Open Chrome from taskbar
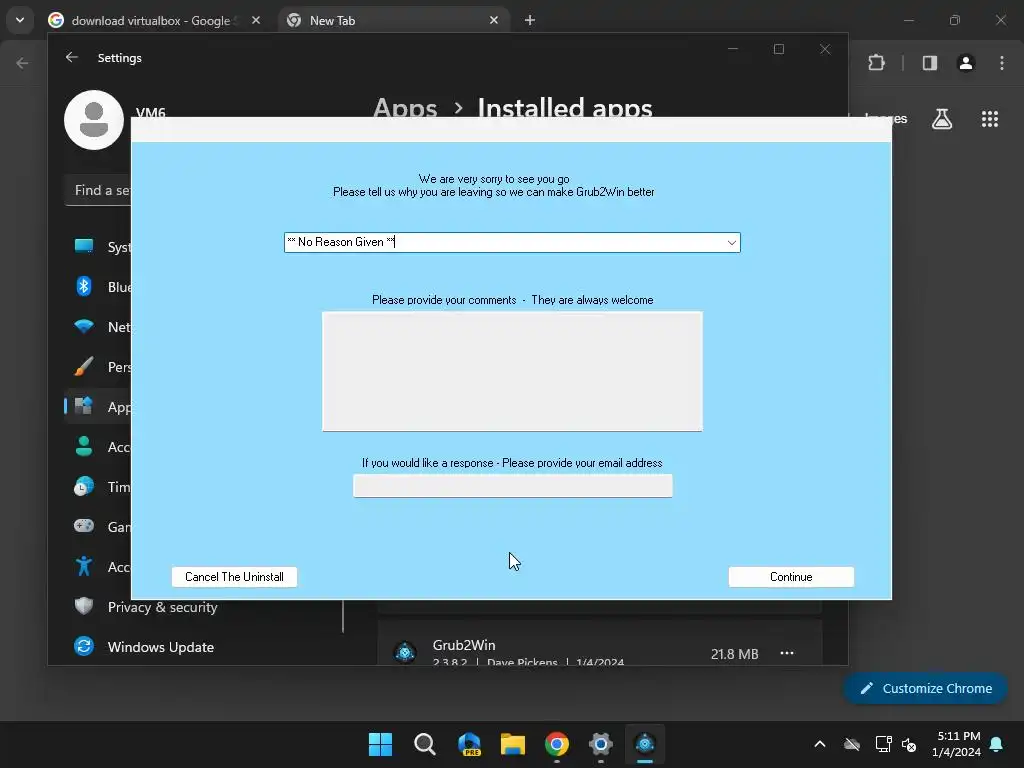 (x=557, y=744)
